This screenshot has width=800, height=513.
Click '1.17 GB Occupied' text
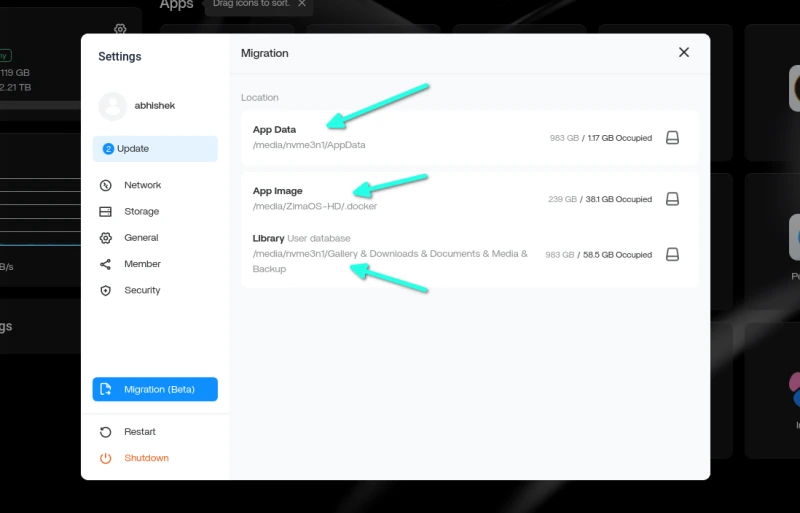pos(619,138)
